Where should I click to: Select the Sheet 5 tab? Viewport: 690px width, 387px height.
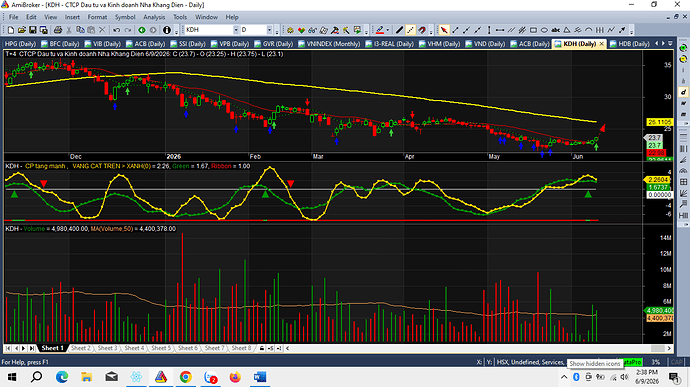(161, 348)
